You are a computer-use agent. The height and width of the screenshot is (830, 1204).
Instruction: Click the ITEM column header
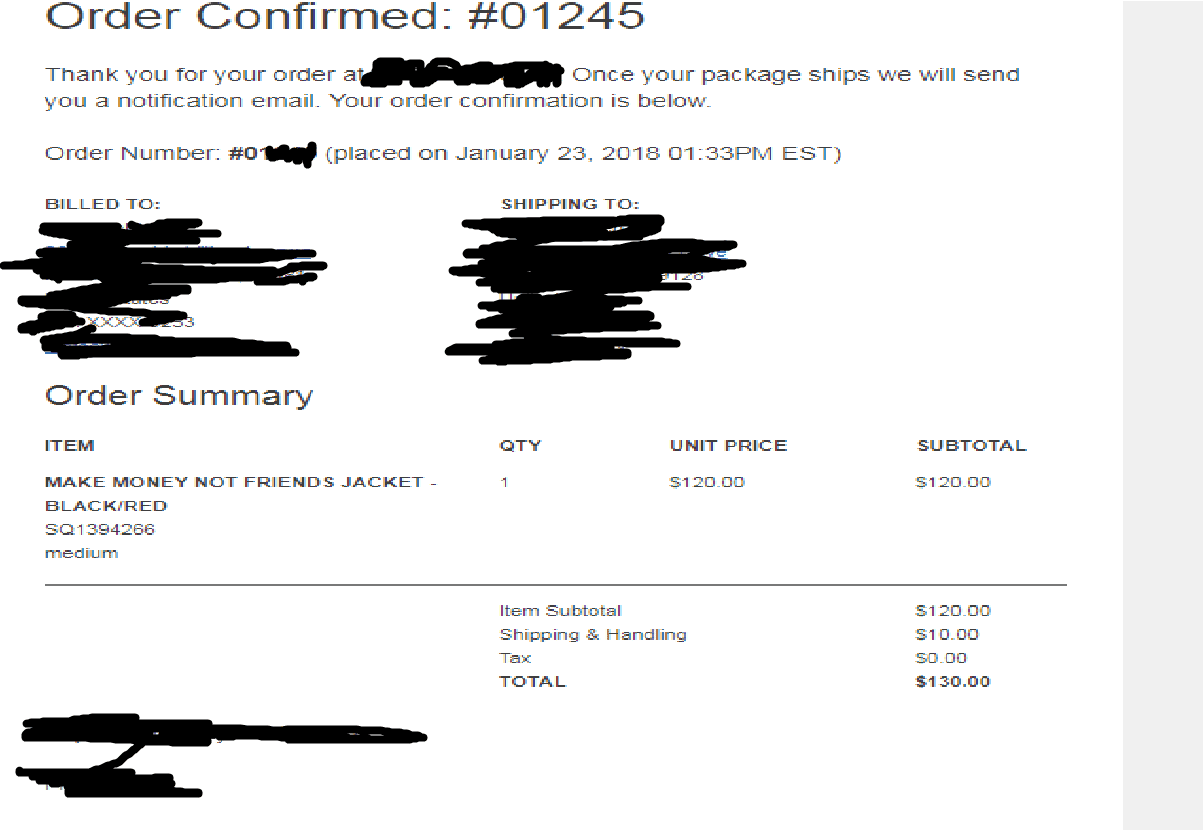click(x=70, y=446)
